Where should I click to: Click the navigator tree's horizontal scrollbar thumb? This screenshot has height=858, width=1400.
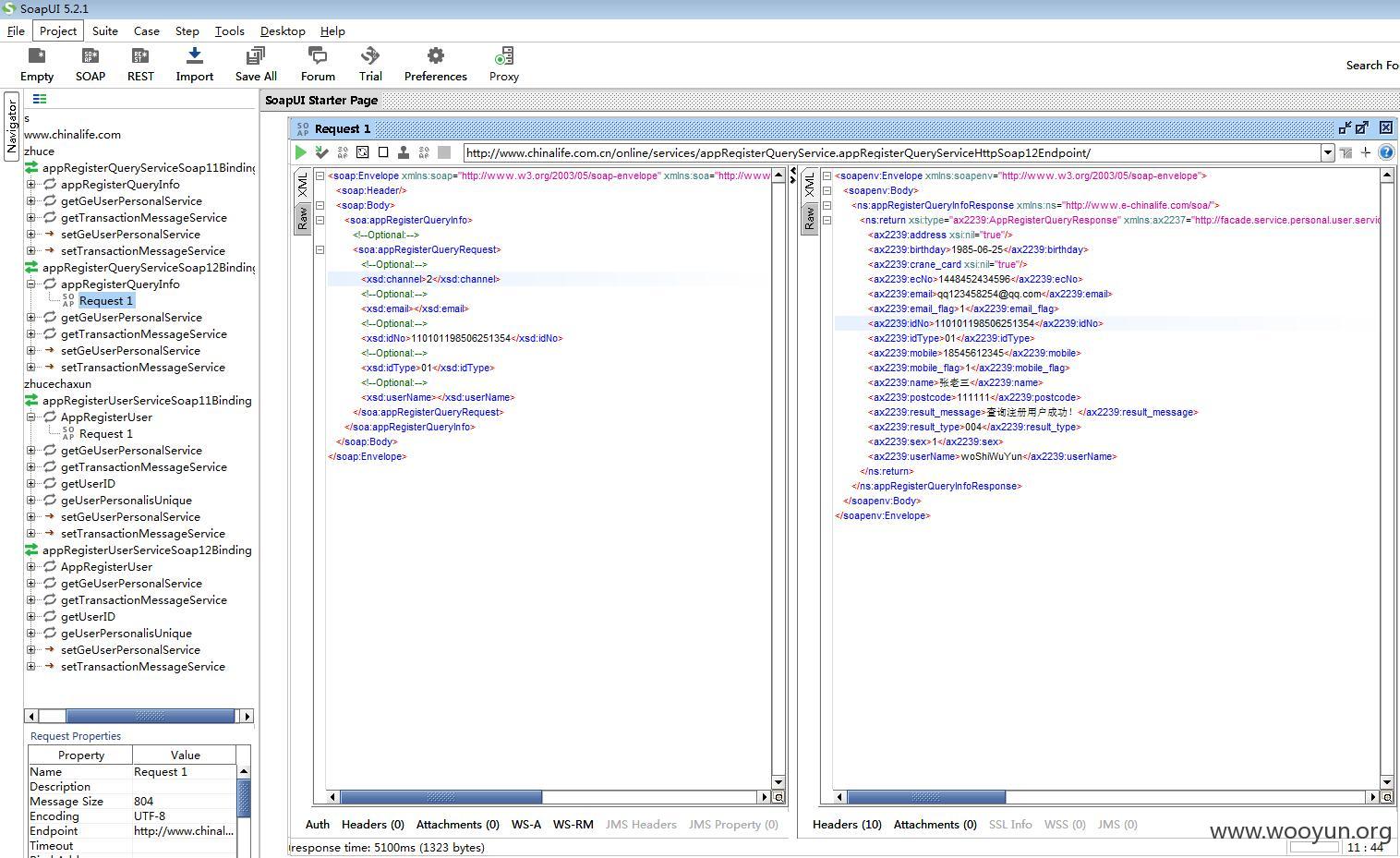coord(151,716)
